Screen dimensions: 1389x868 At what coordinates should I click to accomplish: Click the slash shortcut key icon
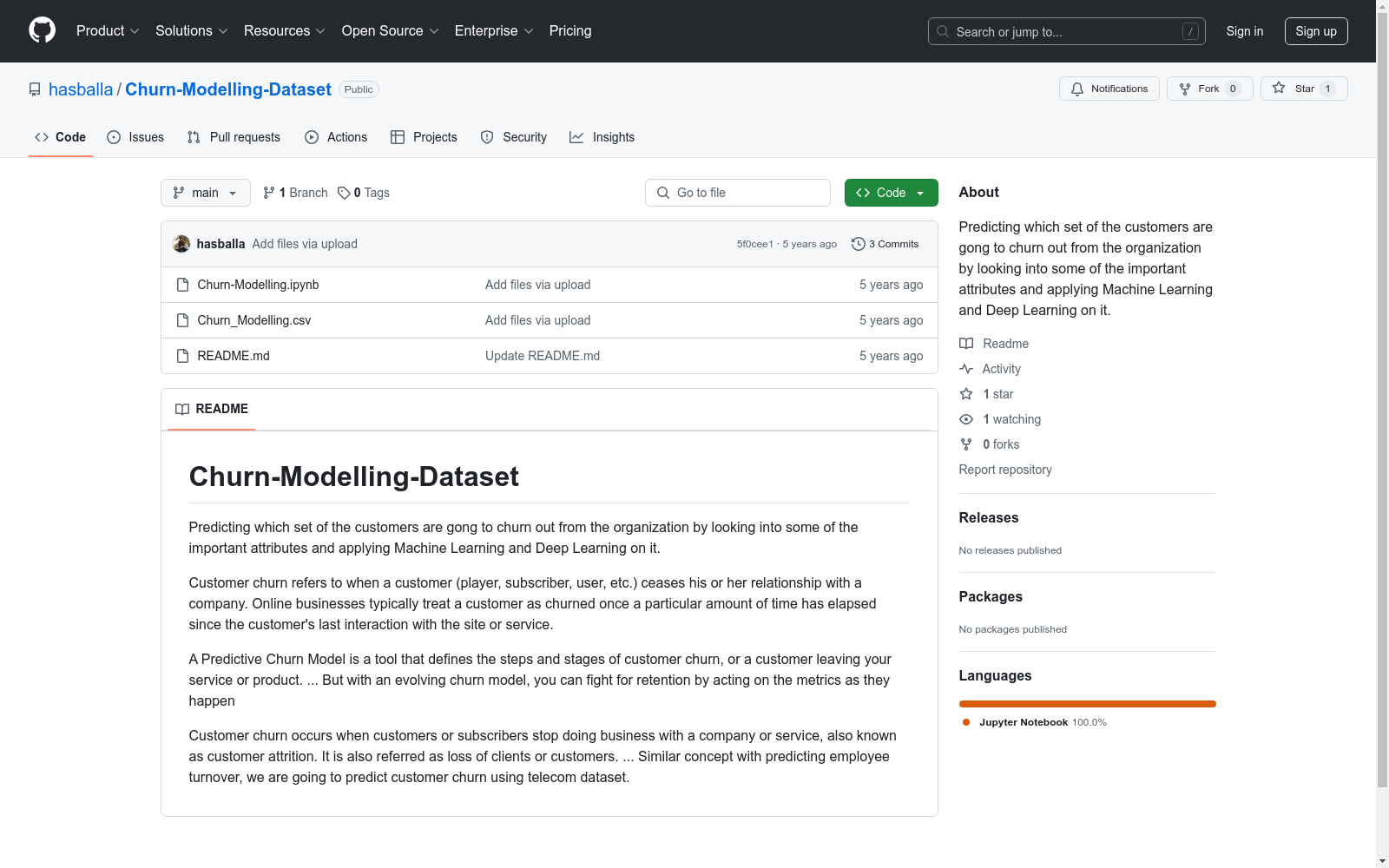click(1191, 31)
